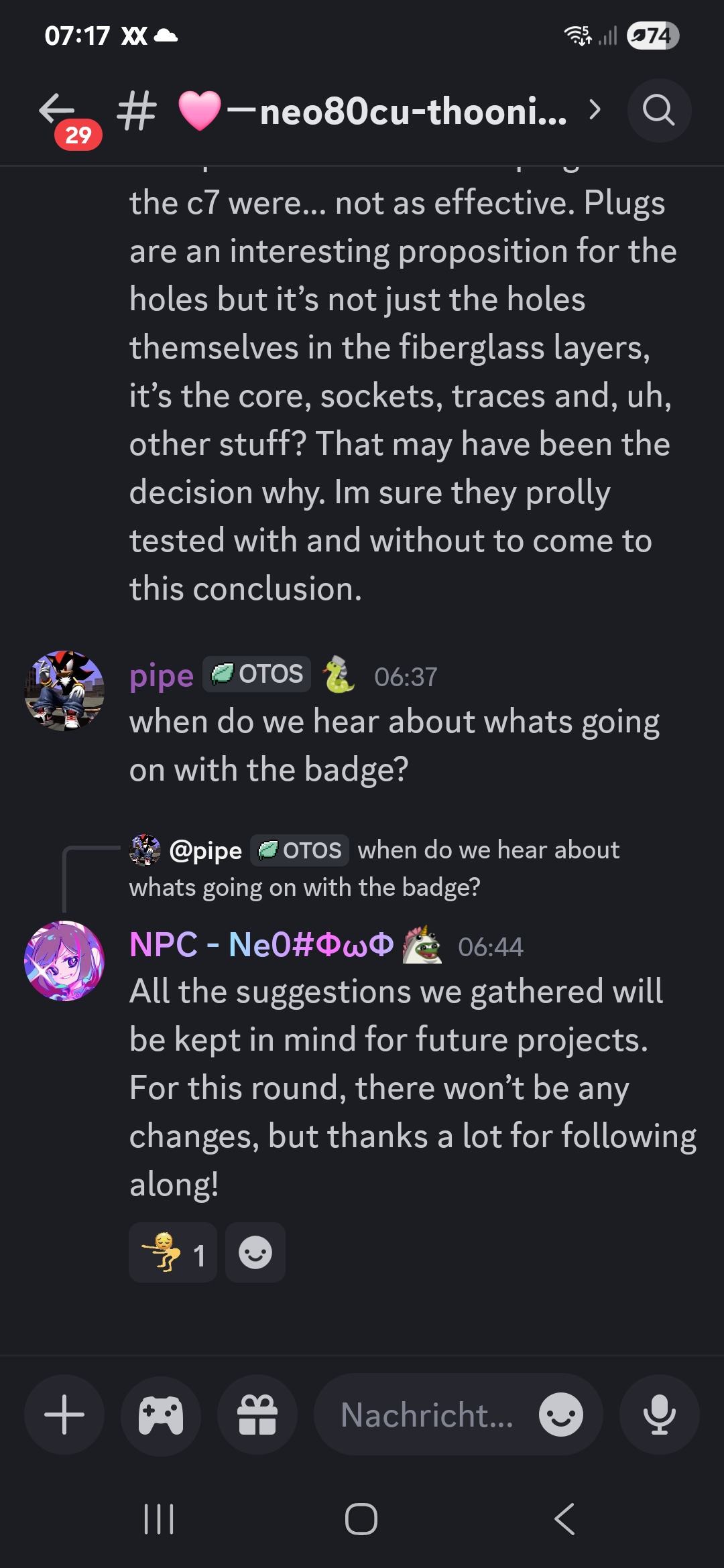Screen dimensions: 724x1568
Task: Tap the plus attachment button
Action: click(x=64, y=1414)
